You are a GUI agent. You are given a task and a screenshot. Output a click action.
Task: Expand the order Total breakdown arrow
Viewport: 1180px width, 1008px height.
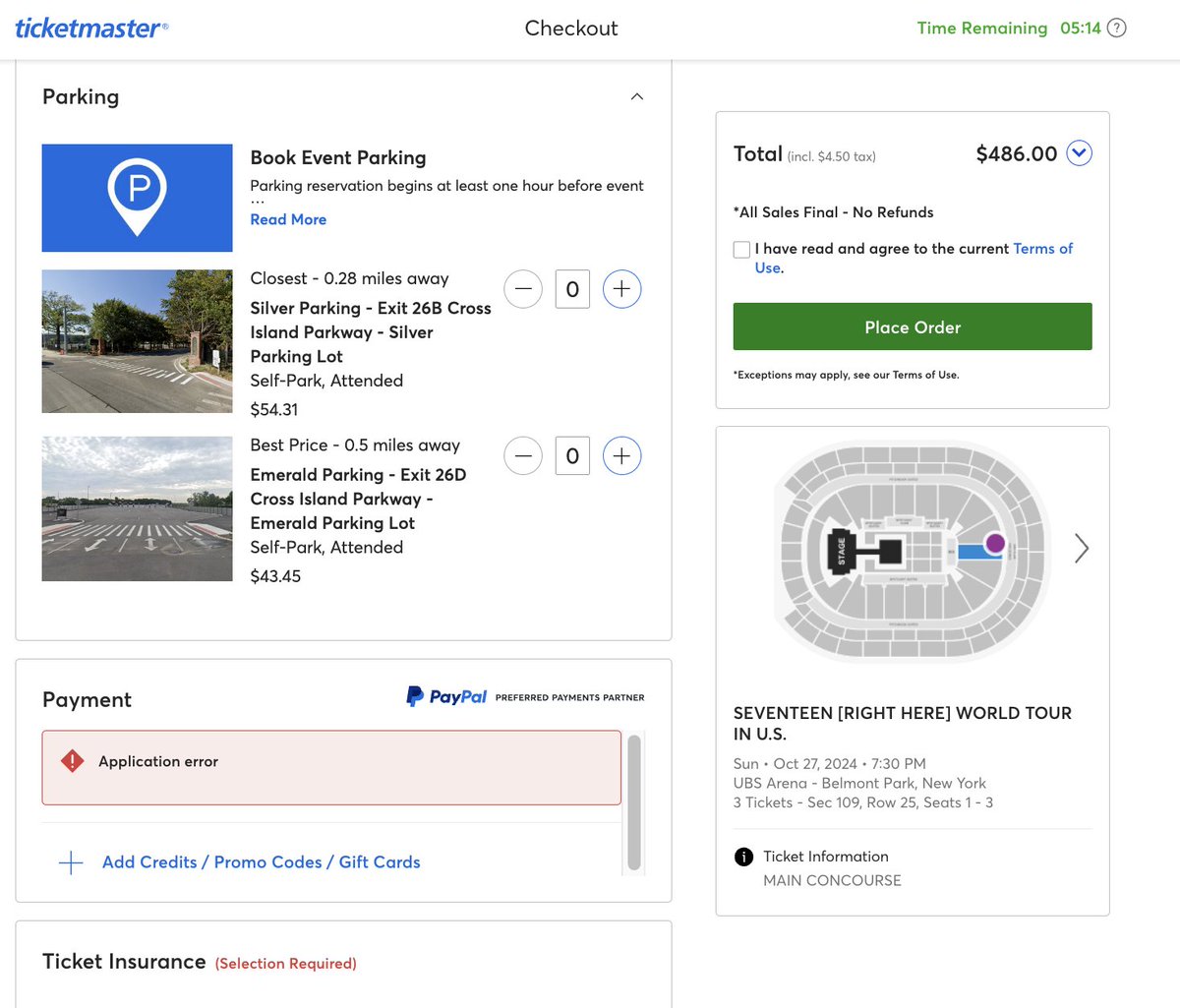pos(1080,153)
